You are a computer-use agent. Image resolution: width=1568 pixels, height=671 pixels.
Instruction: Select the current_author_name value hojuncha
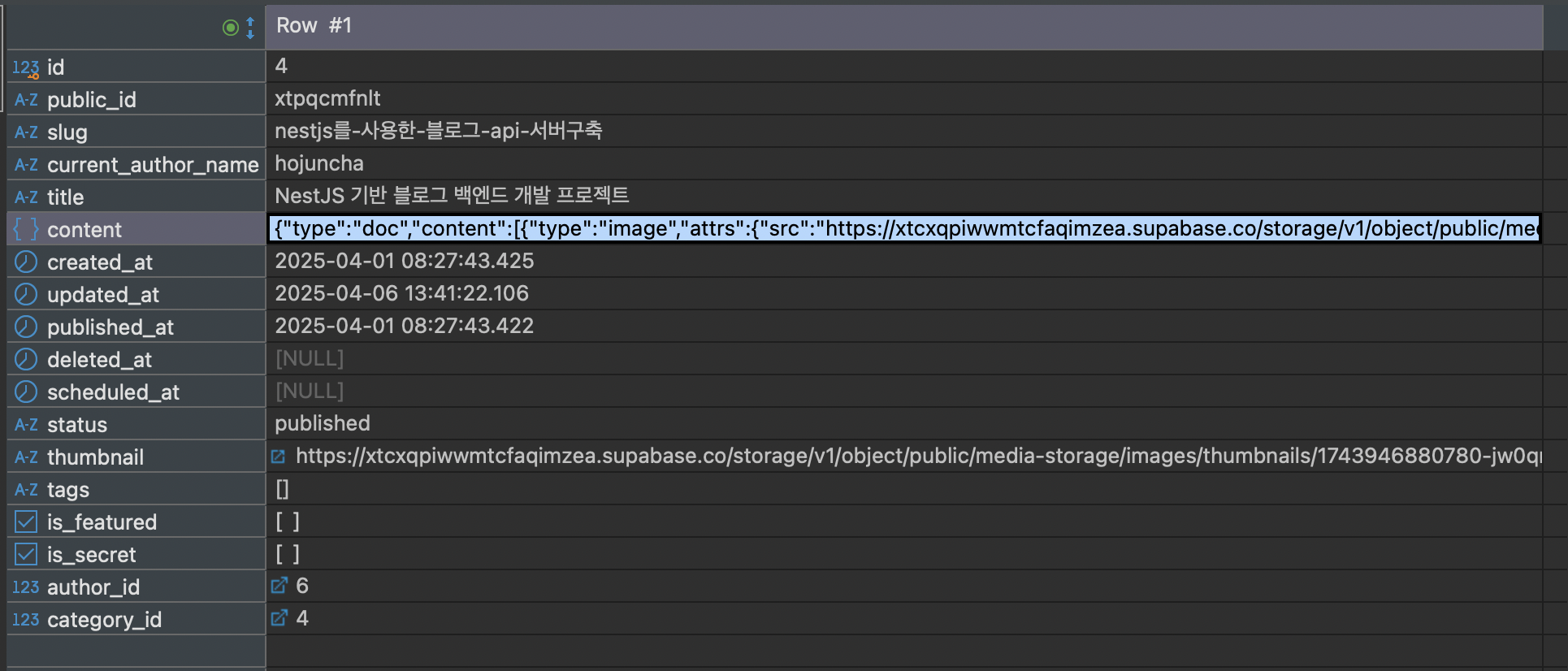[x=319, y=163]
